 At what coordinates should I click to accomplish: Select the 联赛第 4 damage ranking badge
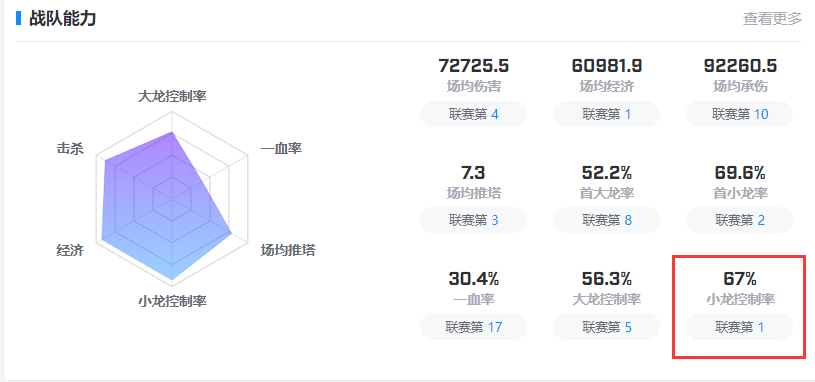click(x=474, y=114)
